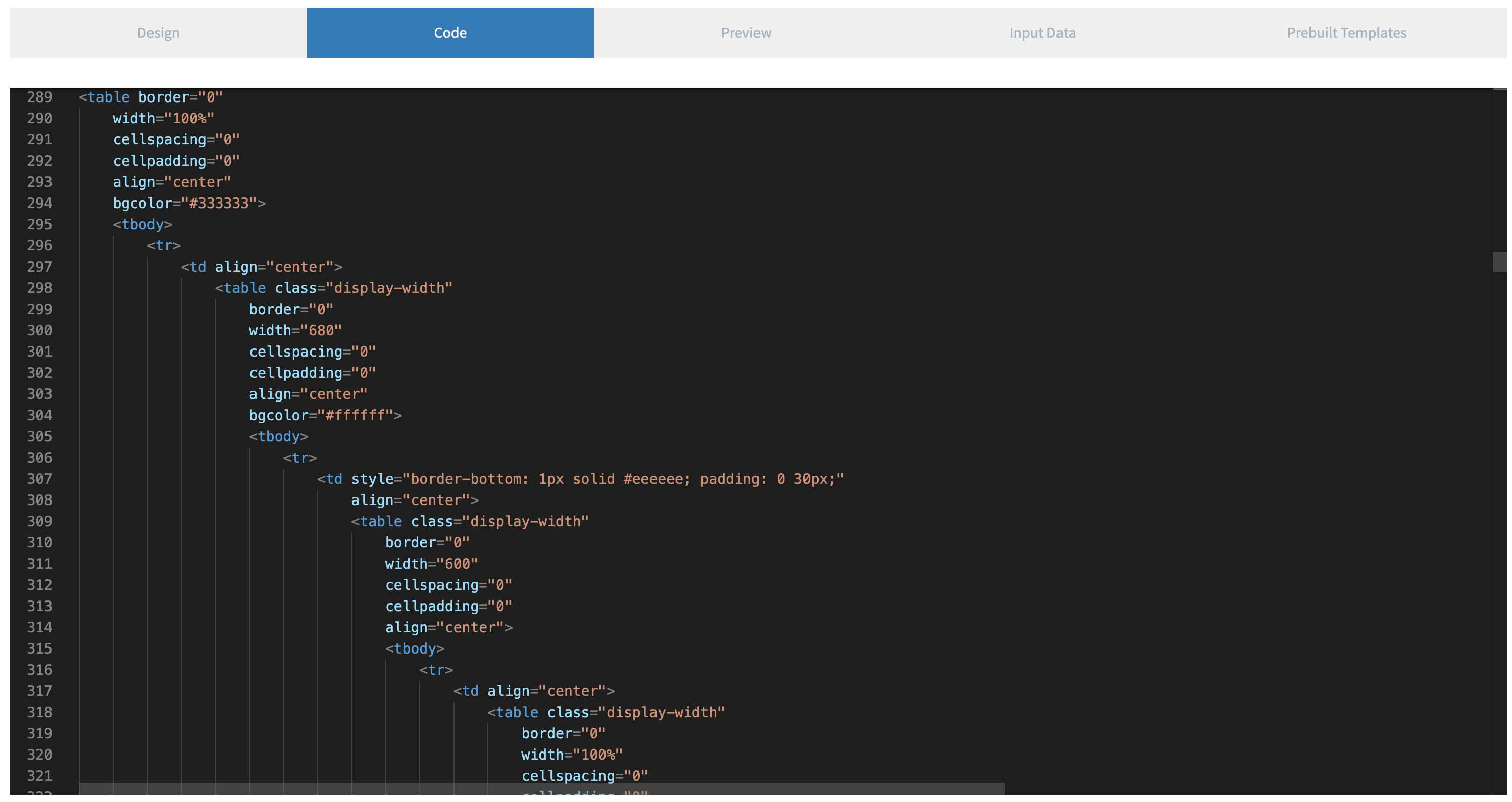This screenshot has width=1512, height=802.
Task: Click table class="display-width" on line 309
Action: pyautogui.click(x=470, y=521)
